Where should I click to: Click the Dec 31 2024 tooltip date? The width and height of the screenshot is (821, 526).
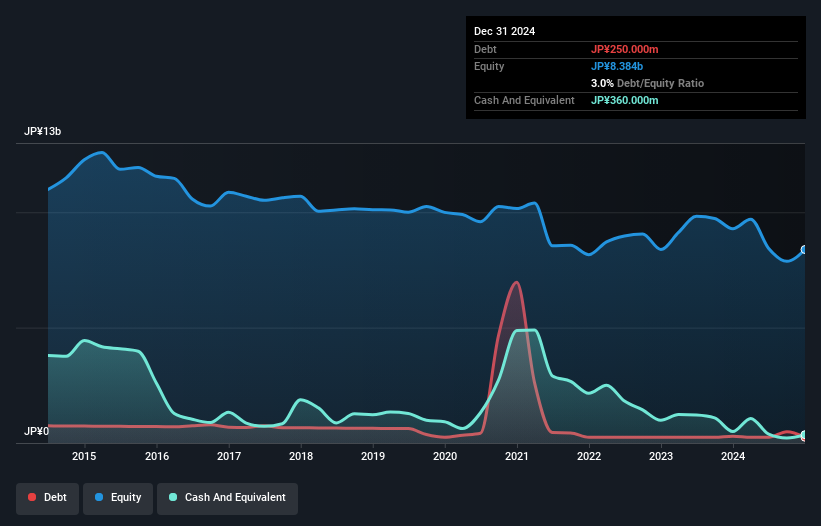click(x=504, y=31)
